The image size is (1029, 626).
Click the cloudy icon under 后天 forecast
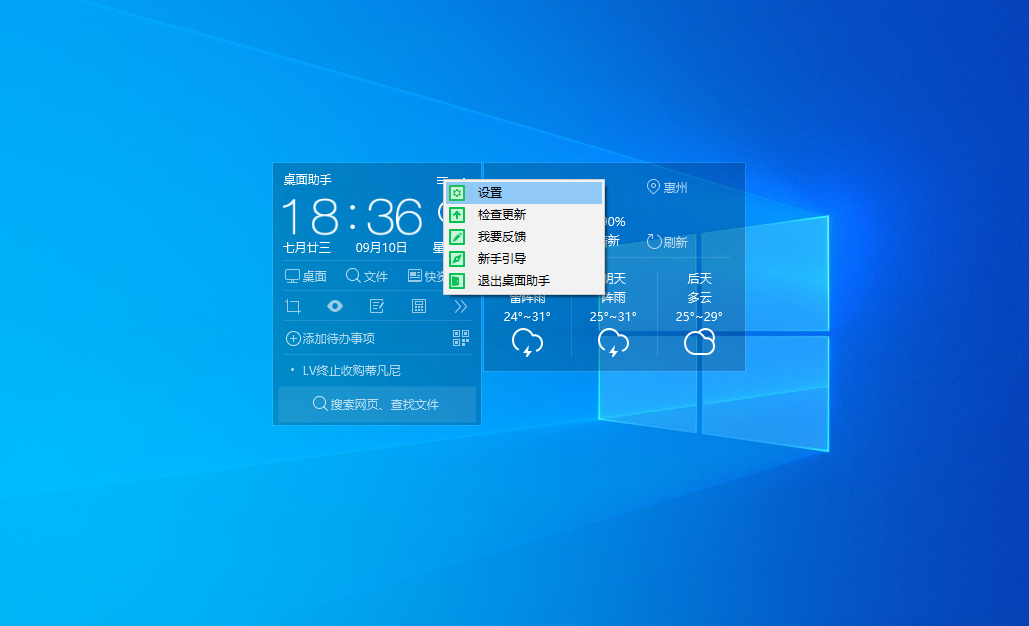pyautogui.click(x=699, y=342)
